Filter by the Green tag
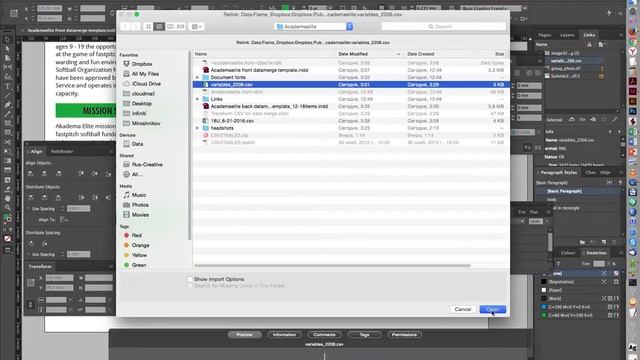Screen dimensions: 640x360 click(x=139, y=265)
